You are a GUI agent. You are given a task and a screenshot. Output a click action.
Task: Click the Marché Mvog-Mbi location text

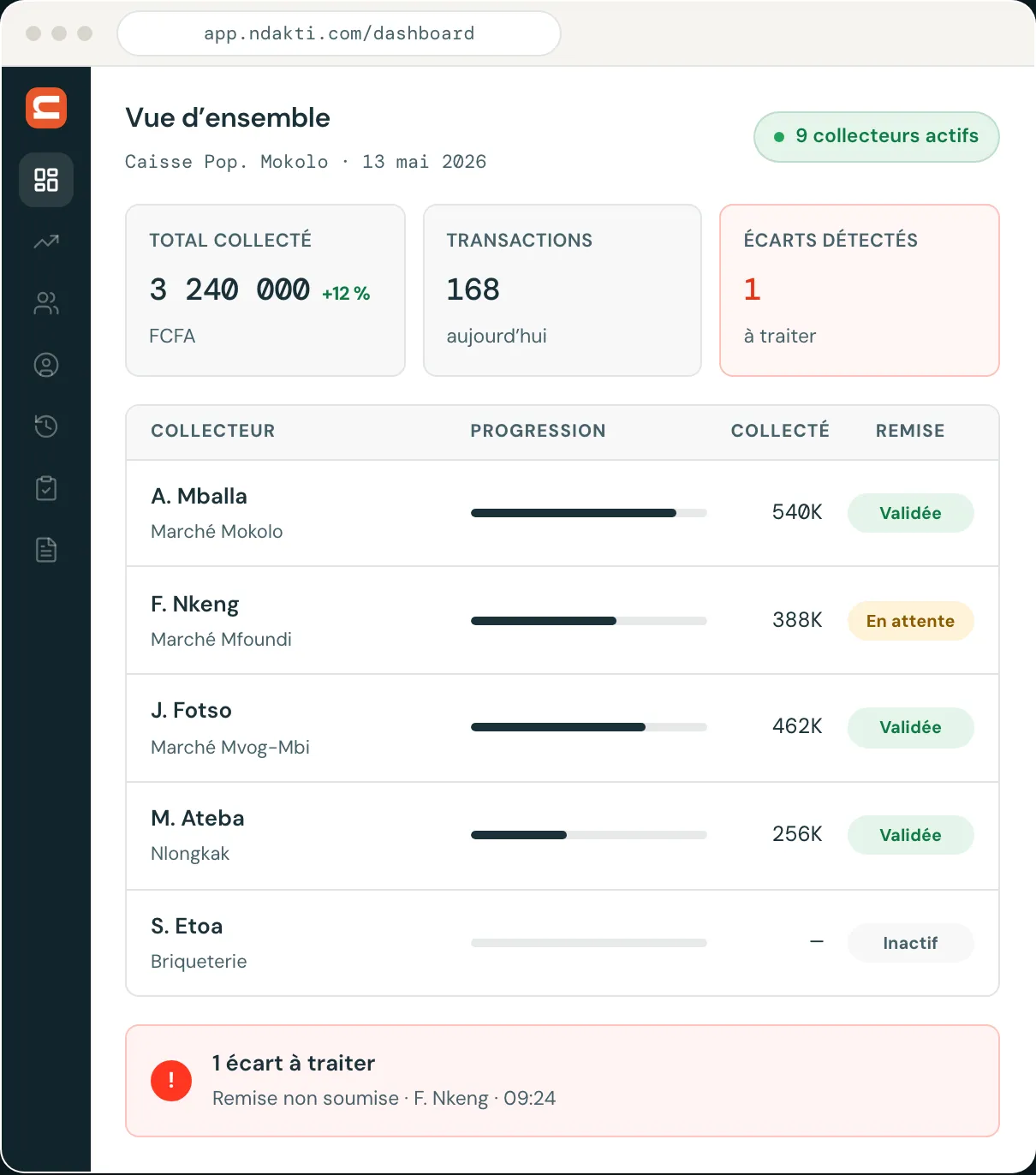[230, 747]
